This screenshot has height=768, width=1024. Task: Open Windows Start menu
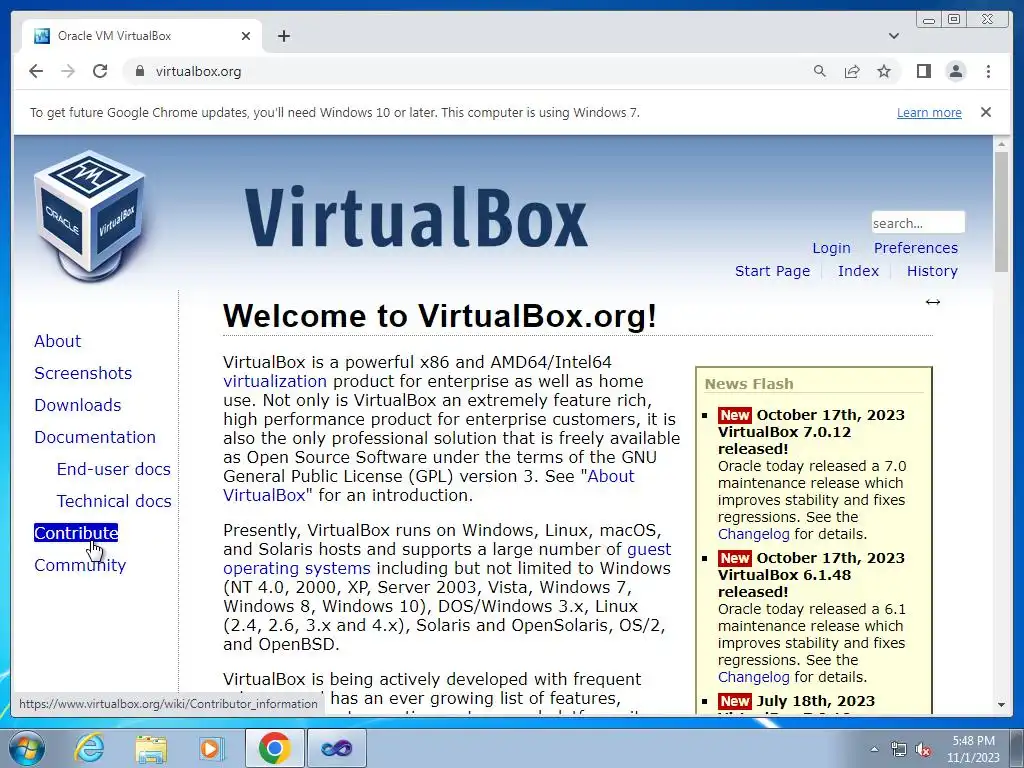pyautogui.click(x=27, y=748)
